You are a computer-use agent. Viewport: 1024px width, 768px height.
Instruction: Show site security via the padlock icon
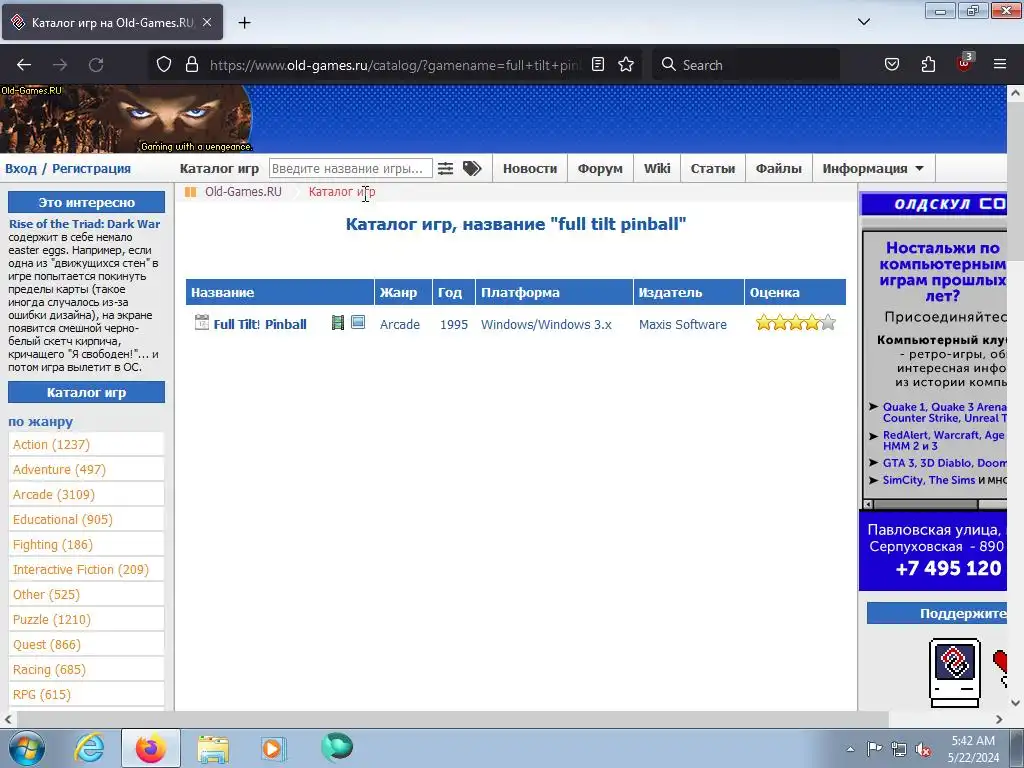191,65
